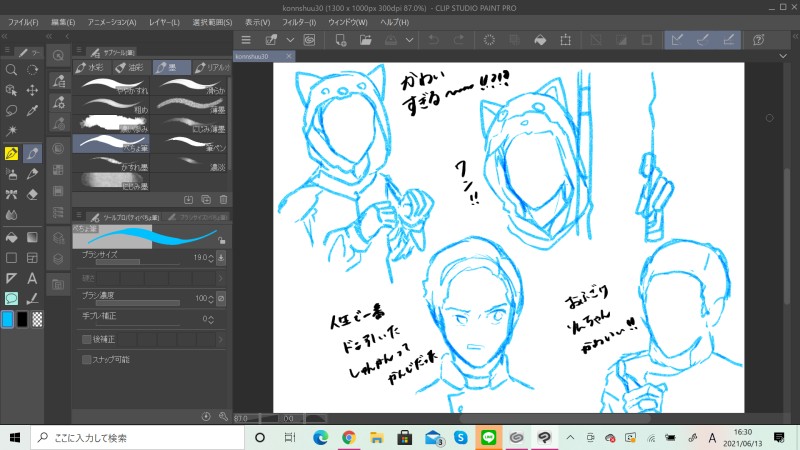Open the help question-mark icon in command bar
800x450 pixels.
point(759,40)
